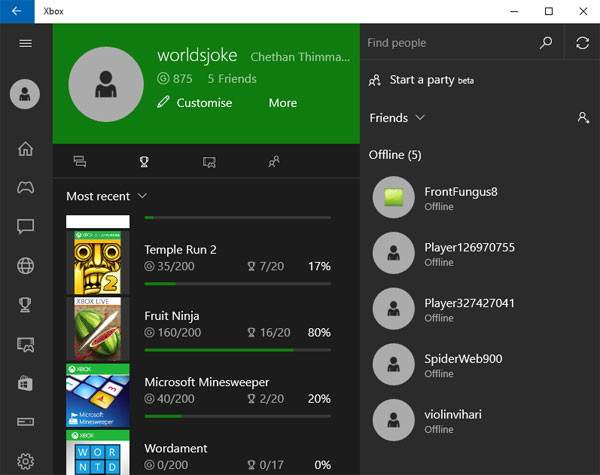
Task: Click the gamerscore icon beside 875
Action: click(x=163, y=78)
